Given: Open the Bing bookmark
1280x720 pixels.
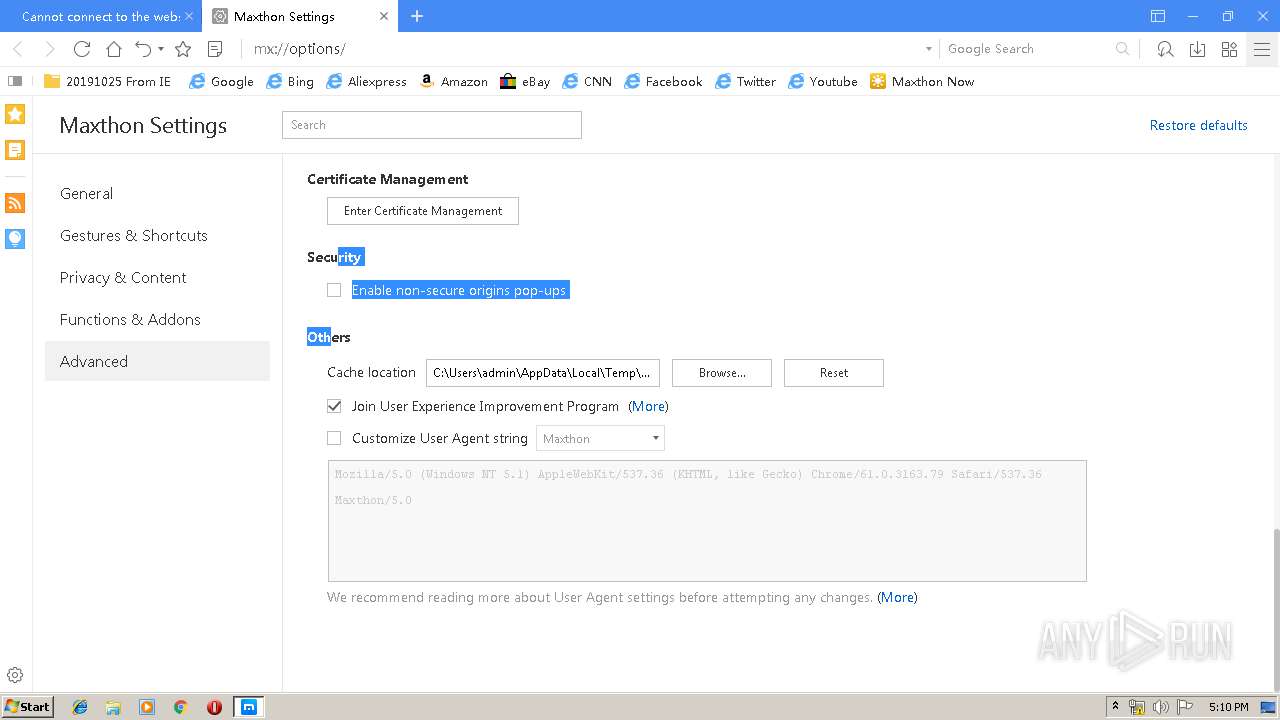Looking at the screenshot, I should (x=290, y=82).
